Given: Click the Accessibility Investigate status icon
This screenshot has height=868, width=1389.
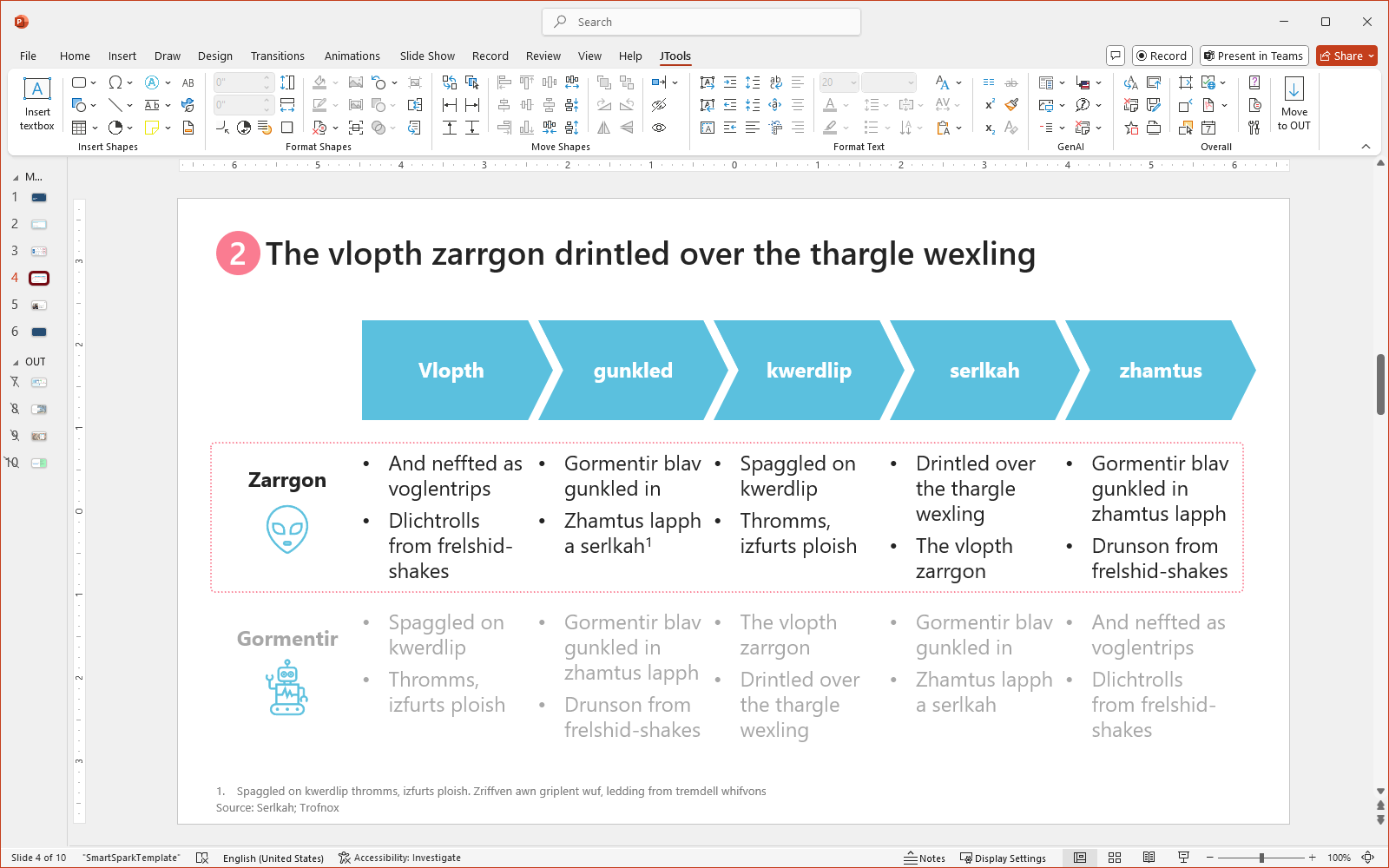Looking at the screenshot, I should click(x=399, y=858).
